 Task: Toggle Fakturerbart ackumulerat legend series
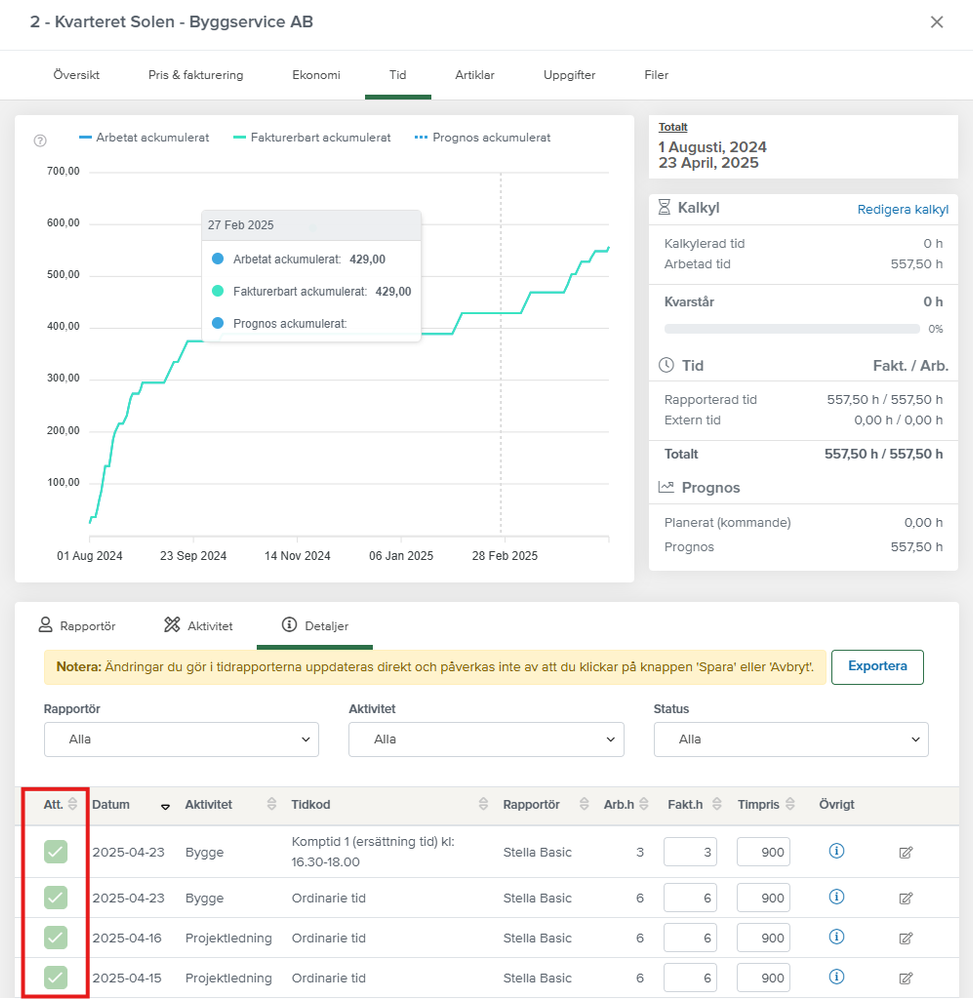312,138
